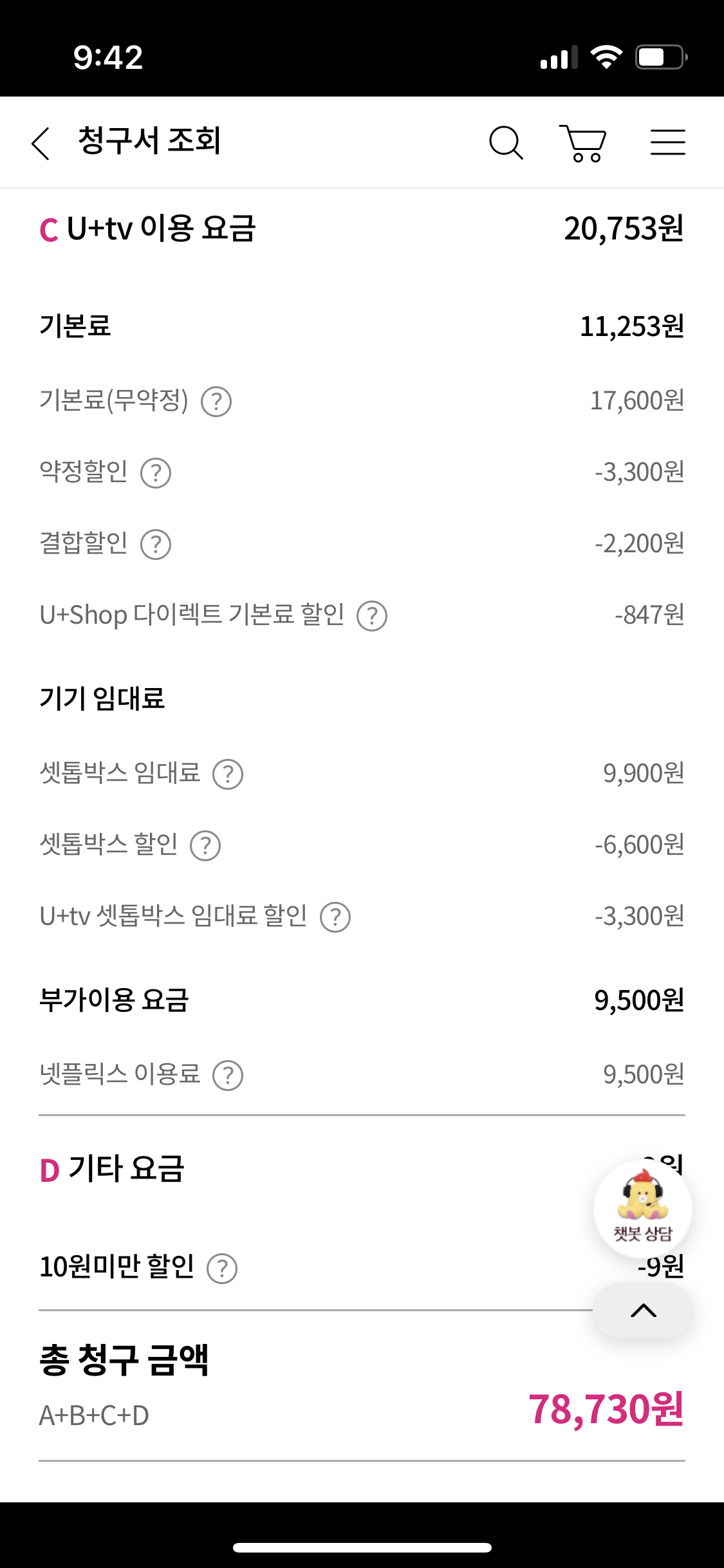724x1568 pixels.
Task: Show help for U+tv 셋톱박스 임대료 할인
Action: tap(335, 917)
